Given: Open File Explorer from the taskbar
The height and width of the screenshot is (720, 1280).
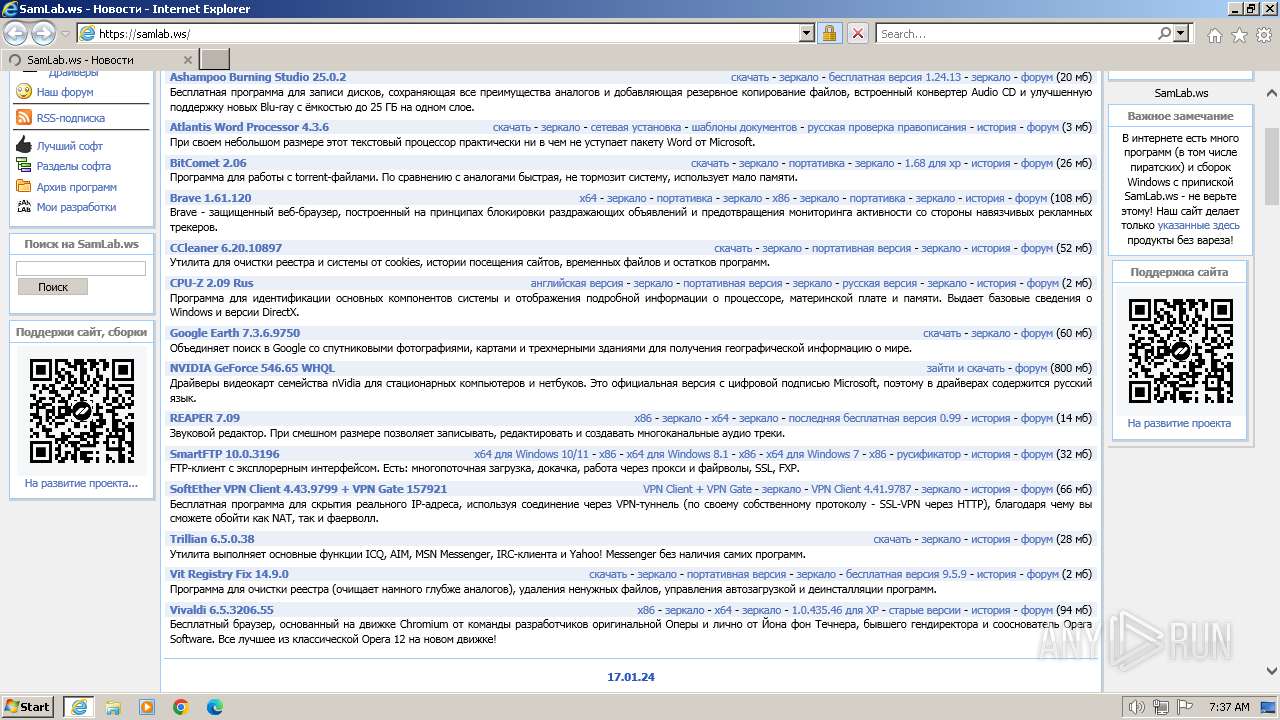Looking at the screenshot, I should 112,707.
